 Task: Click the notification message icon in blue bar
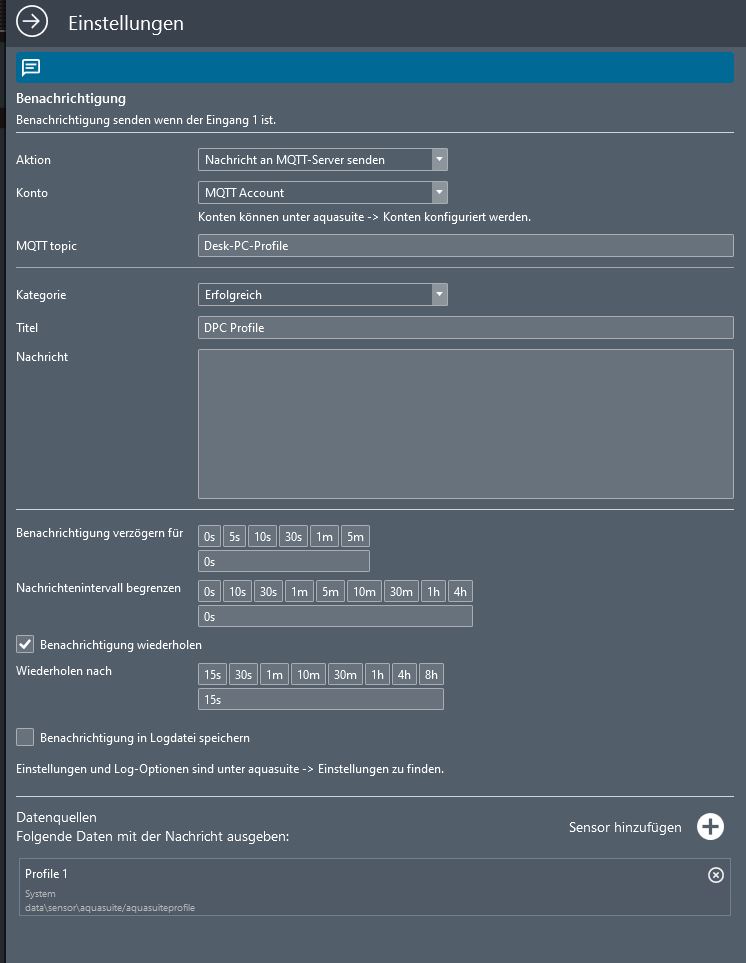[x=31, y=68]
